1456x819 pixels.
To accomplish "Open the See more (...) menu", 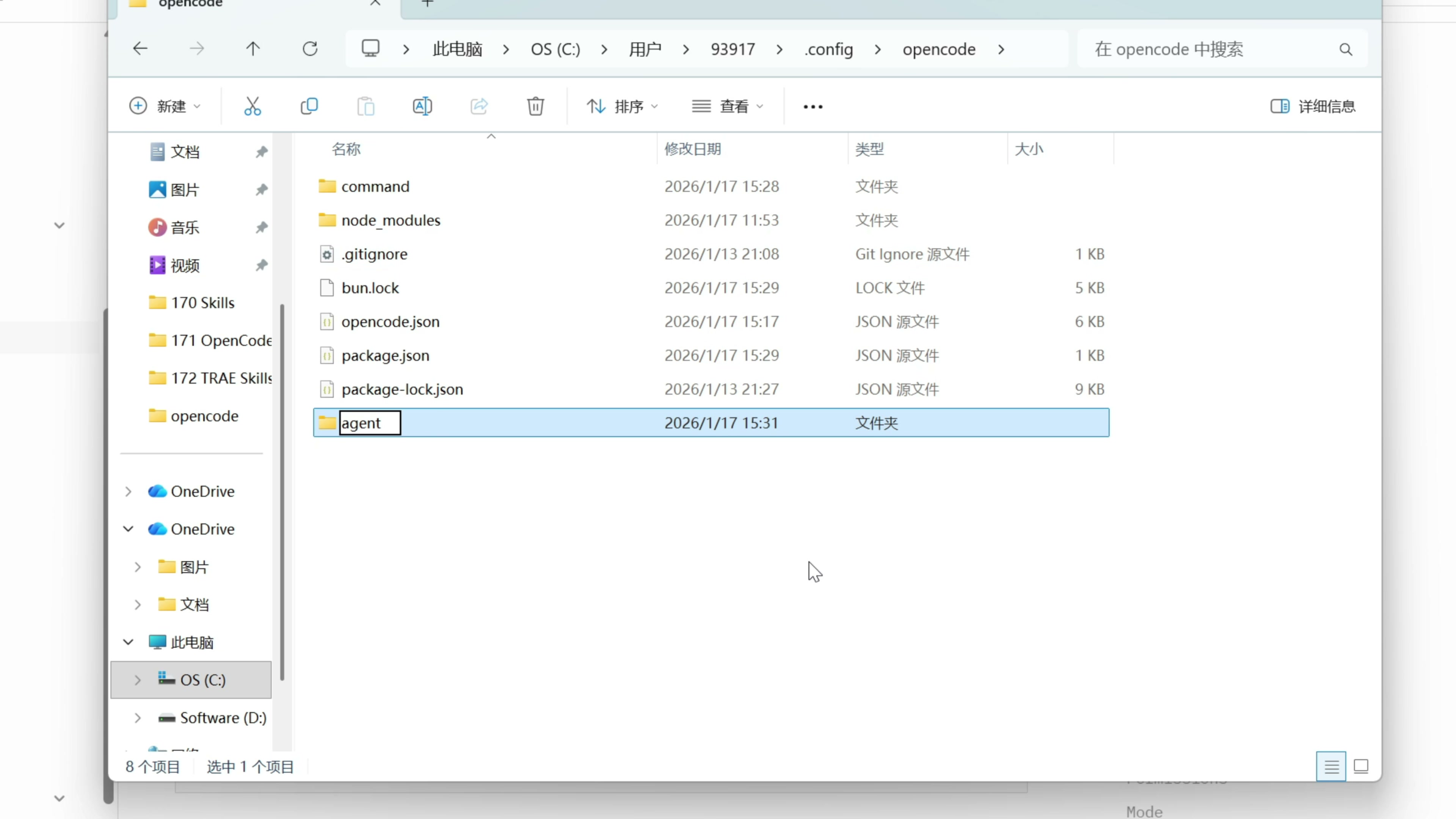I will click(x=813, y=106).
